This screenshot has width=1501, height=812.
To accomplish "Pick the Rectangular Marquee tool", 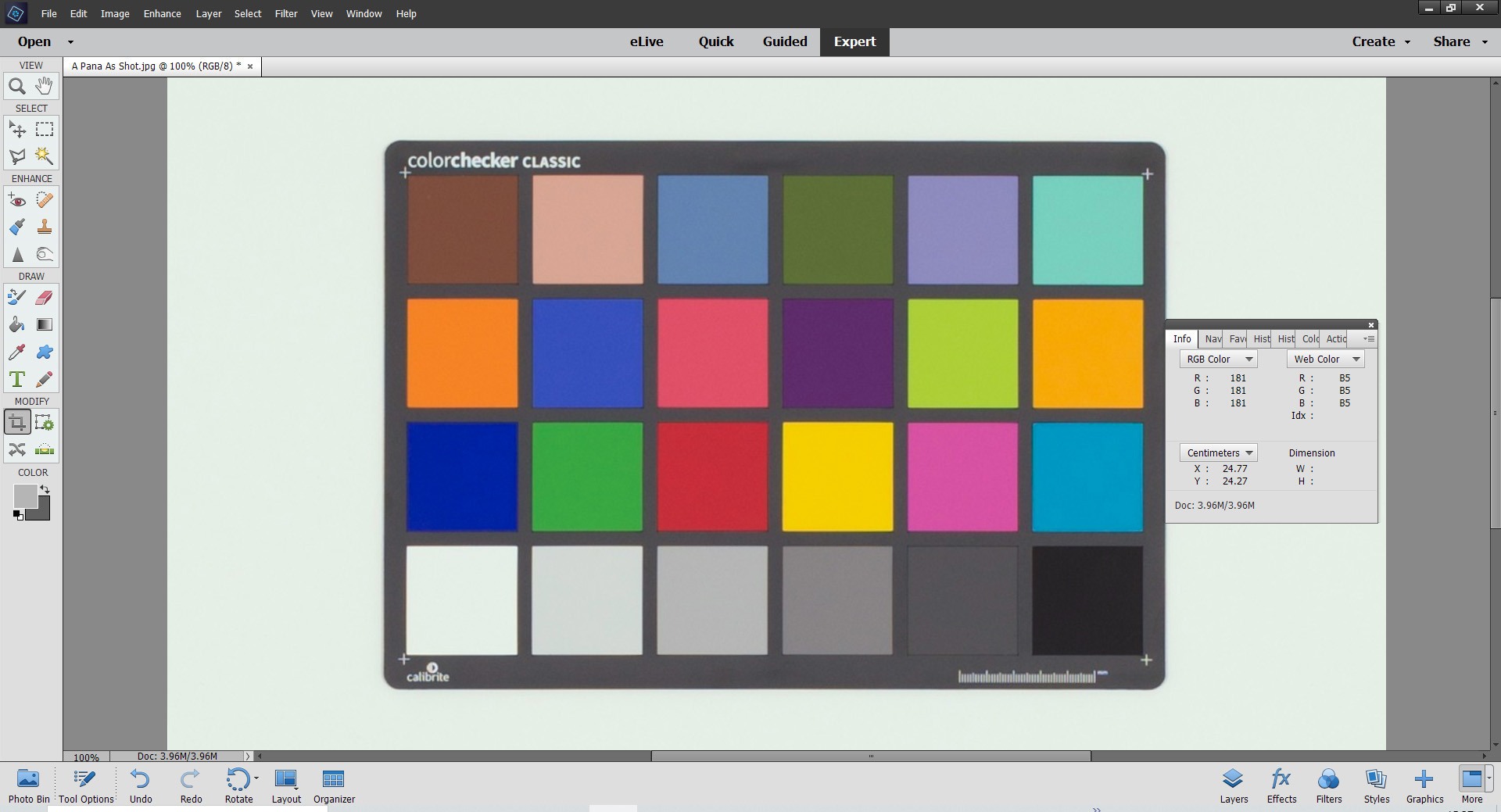I will coord(45,130).
